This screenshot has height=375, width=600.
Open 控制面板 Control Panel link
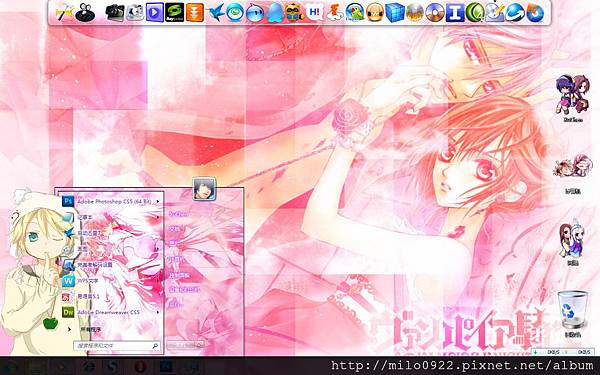(179, 275)
